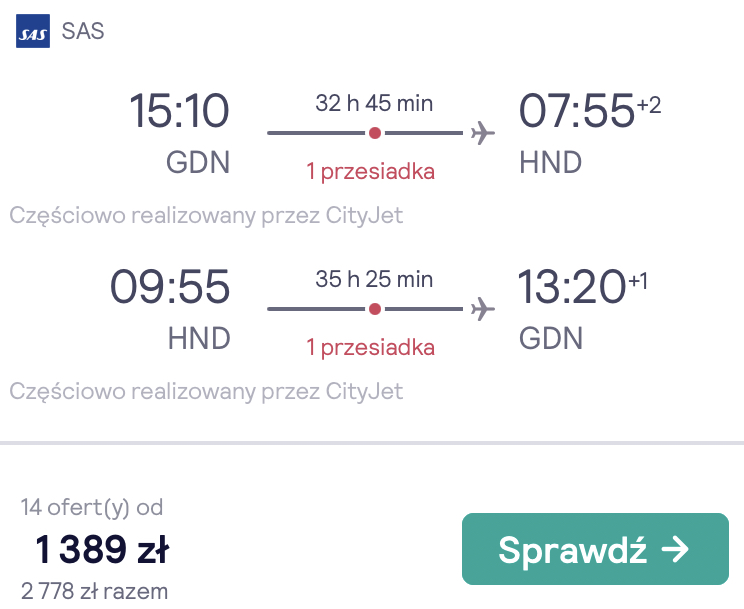Click the outbound flight airplane icon
The width and height of the screenshot is (744, 609).
[483, 133]
